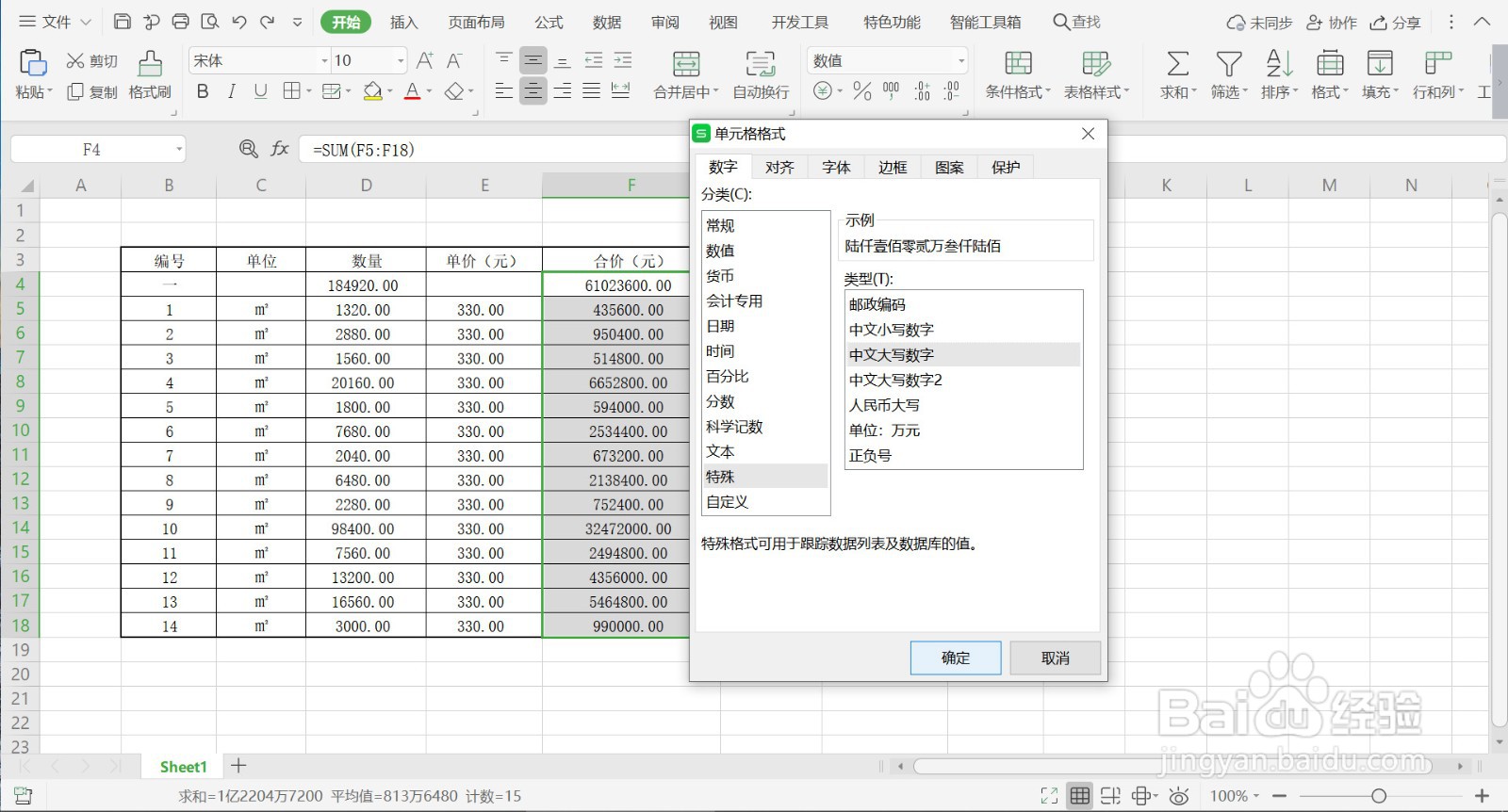Apply percent style with % icon
The width and height of the screenshot is (1508, 812).
coord(861,91)
